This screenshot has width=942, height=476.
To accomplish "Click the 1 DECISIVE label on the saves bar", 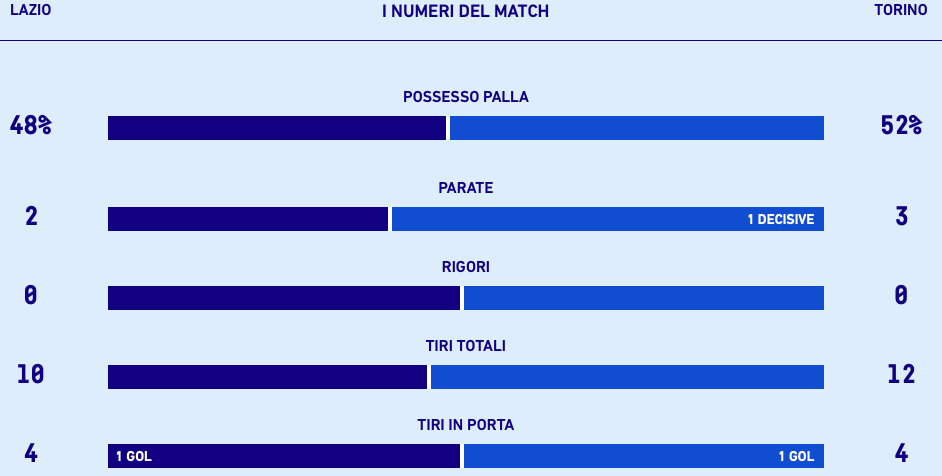I will (x=780, y=220).
